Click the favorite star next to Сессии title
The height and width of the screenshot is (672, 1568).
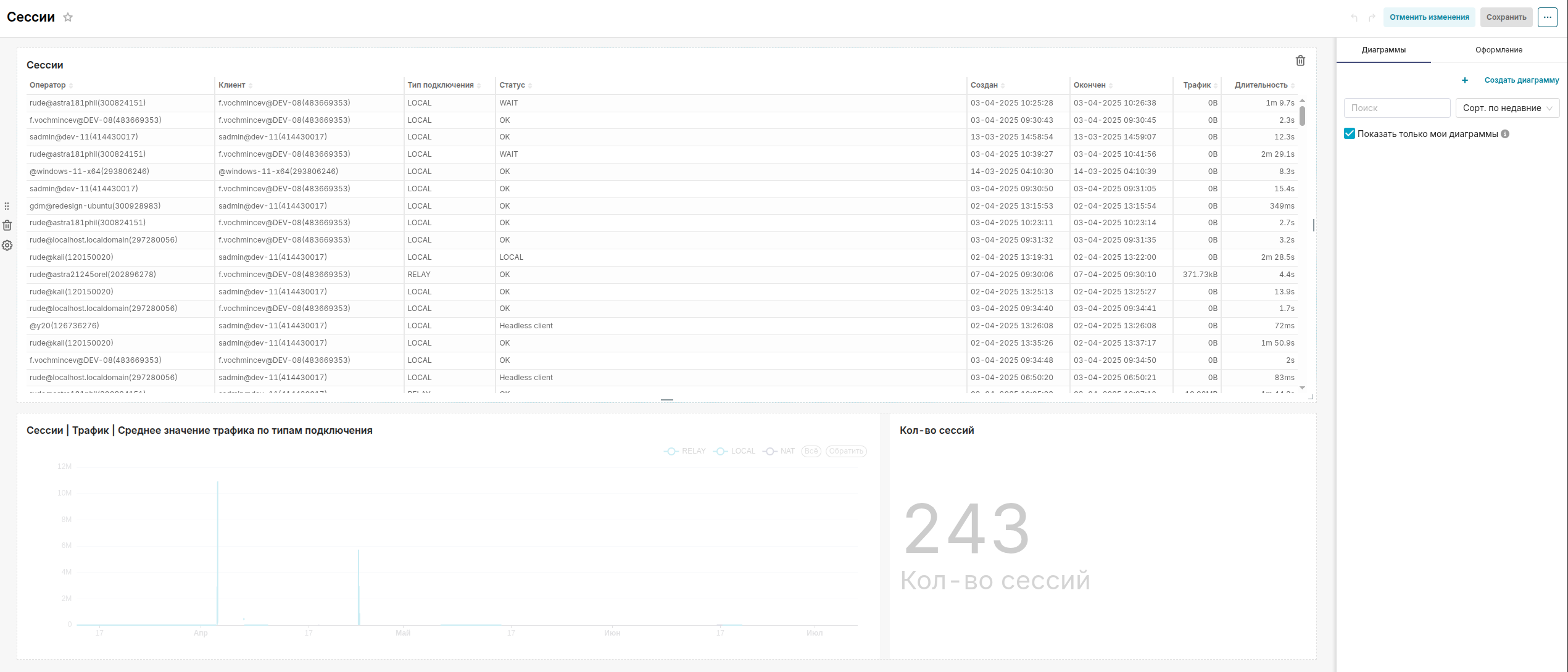pyautogui.click(x=68, y=17)
